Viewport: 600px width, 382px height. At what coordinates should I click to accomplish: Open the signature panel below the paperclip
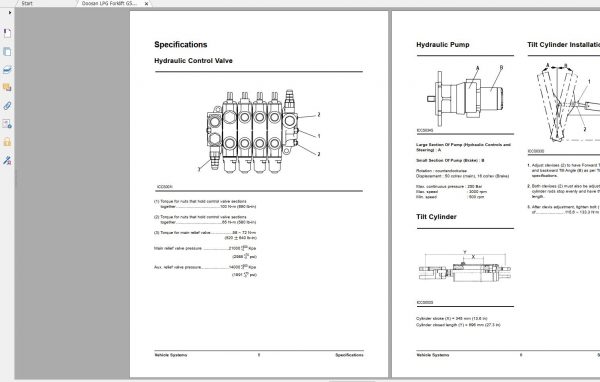click(x=7, y=124)
